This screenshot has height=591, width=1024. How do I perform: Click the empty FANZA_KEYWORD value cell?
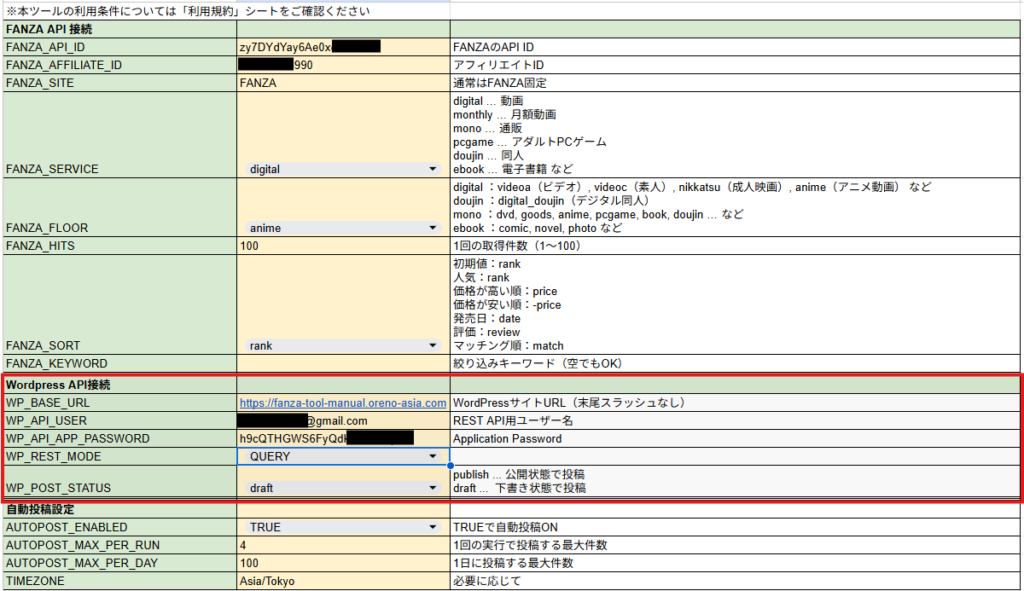[x=342, y=364]
